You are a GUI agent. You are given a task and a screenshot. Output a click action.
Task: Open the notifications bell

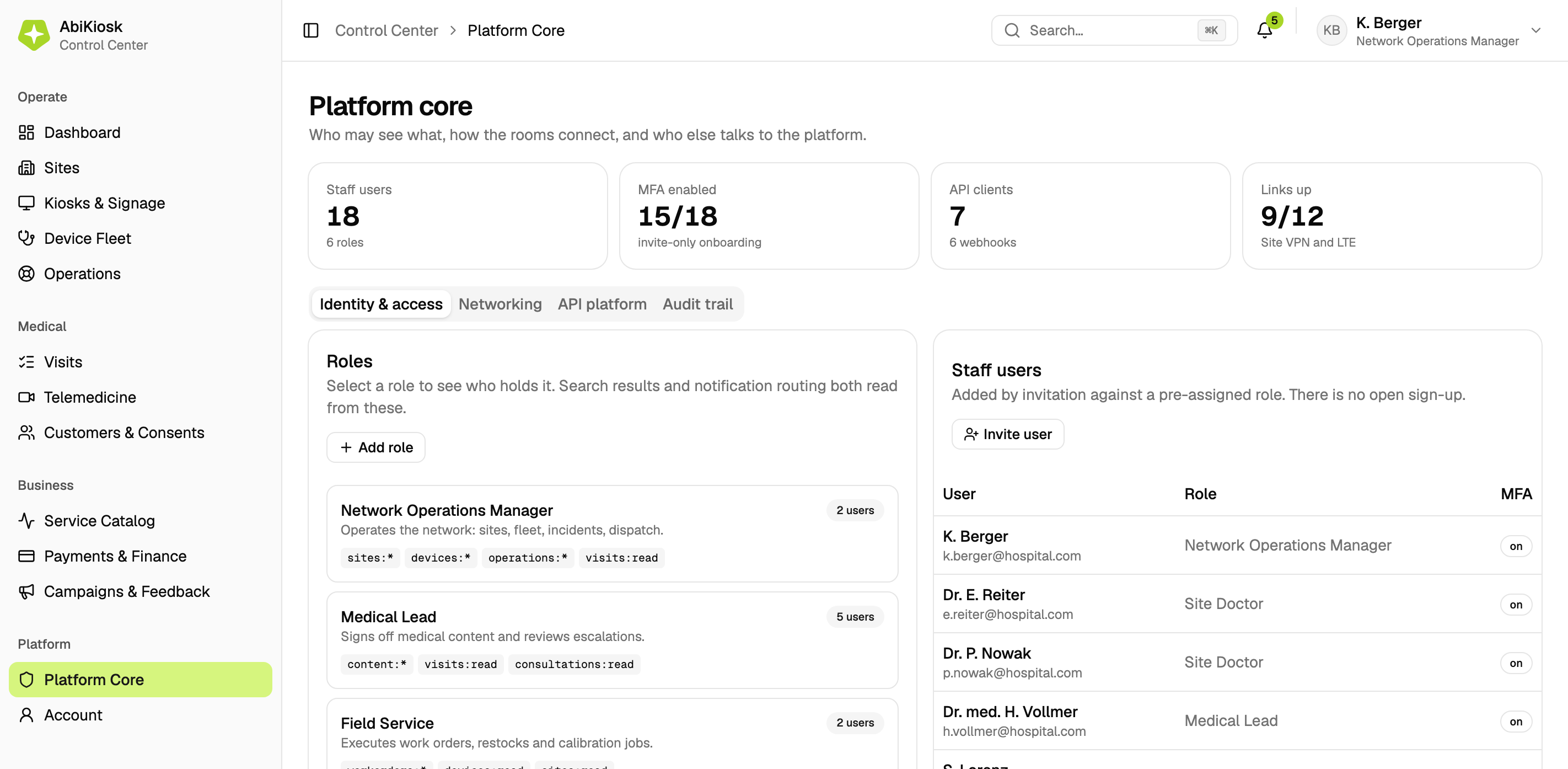(1264, 30)
